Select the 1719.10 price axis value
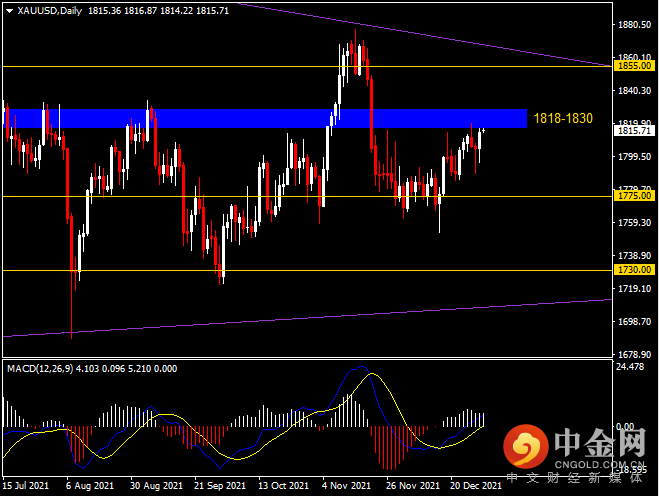The image size is (660, 496). (634, 289)
